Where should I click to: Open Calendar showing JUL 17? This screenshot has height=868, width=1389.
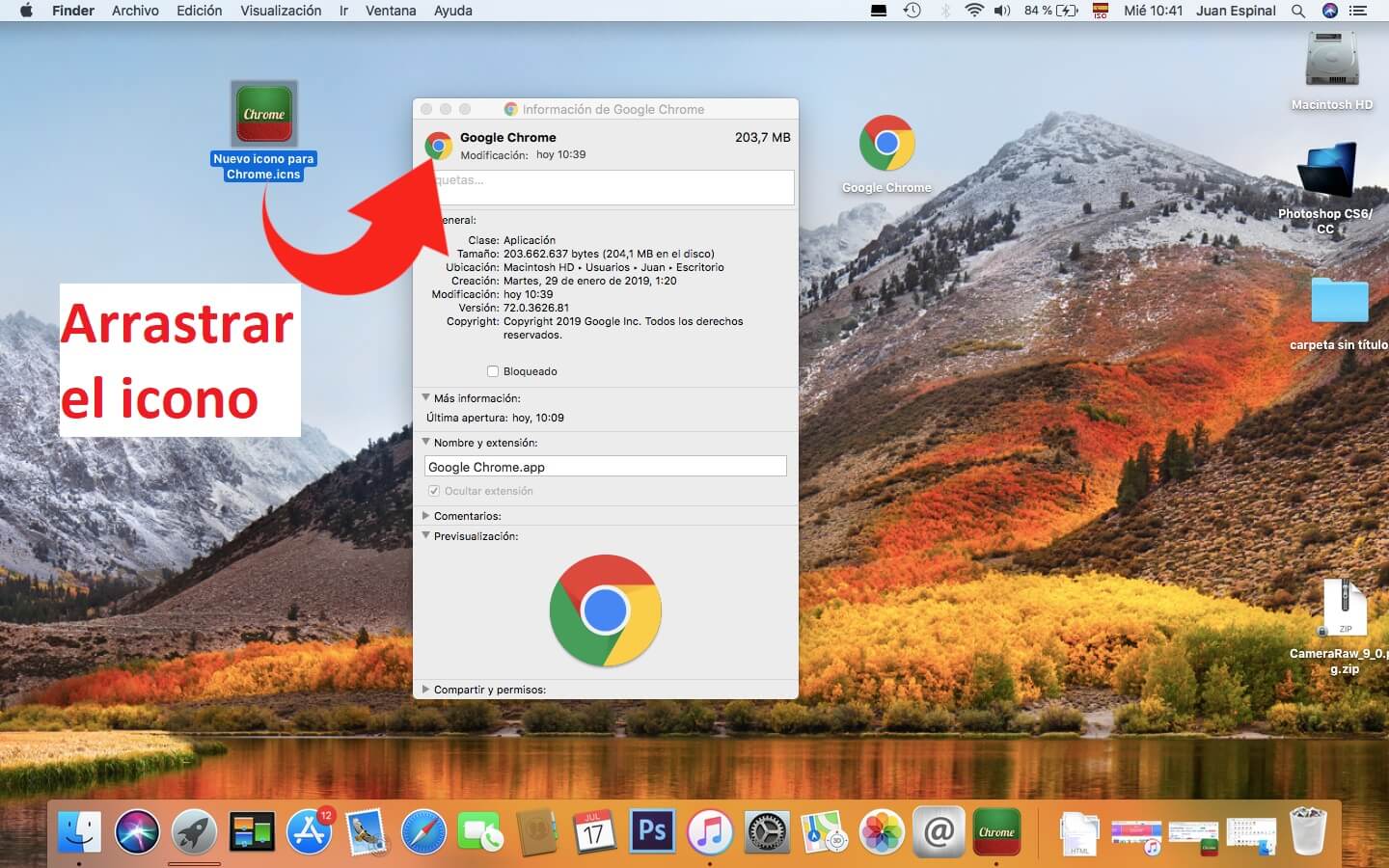tap(594, 831)
